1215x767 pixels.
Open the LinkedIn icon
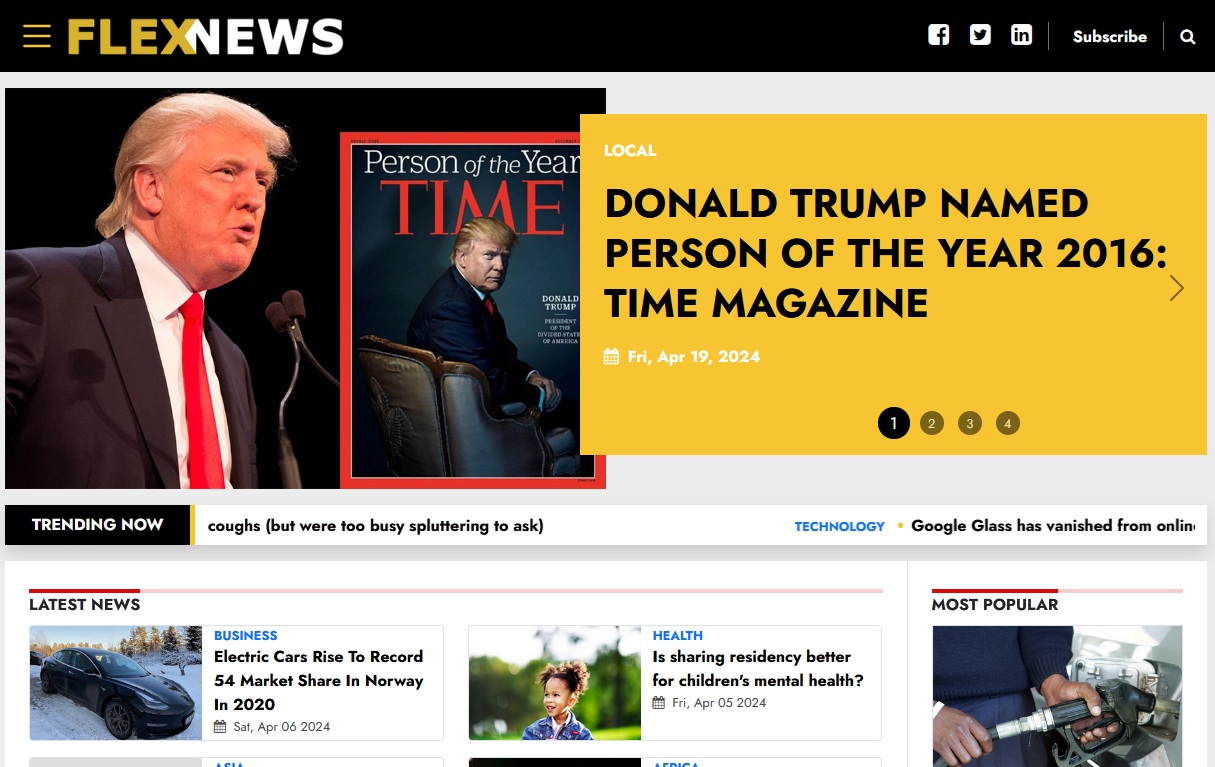point(1021,35)
